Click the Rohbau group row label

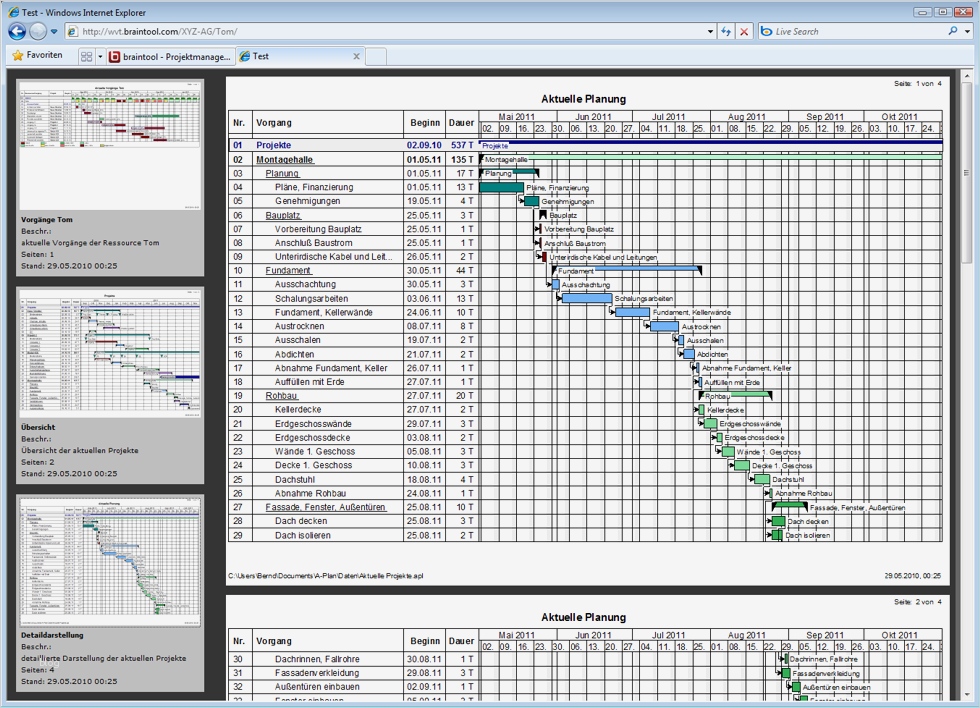281,396
